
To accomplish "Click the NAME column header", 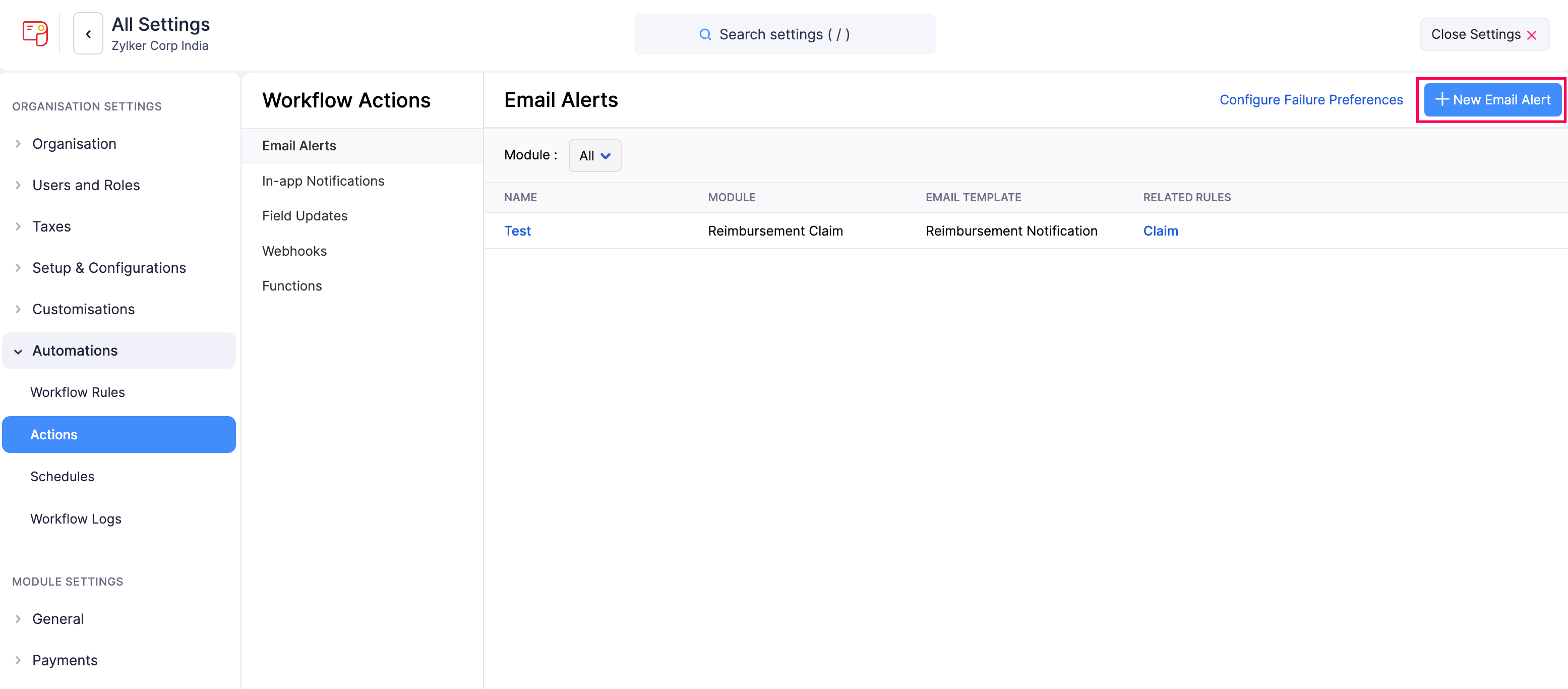I will [520, 197].
